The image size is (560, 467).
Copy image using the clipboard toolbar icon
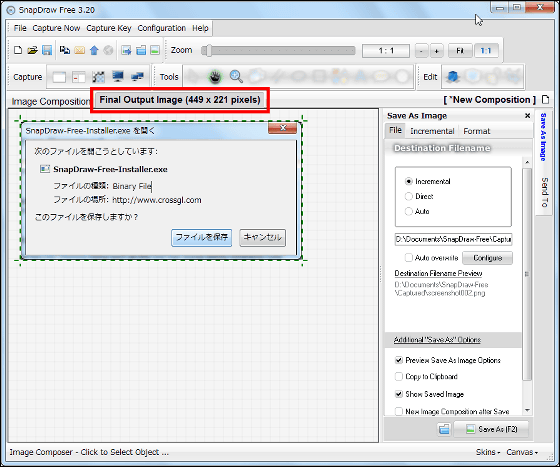65,50
